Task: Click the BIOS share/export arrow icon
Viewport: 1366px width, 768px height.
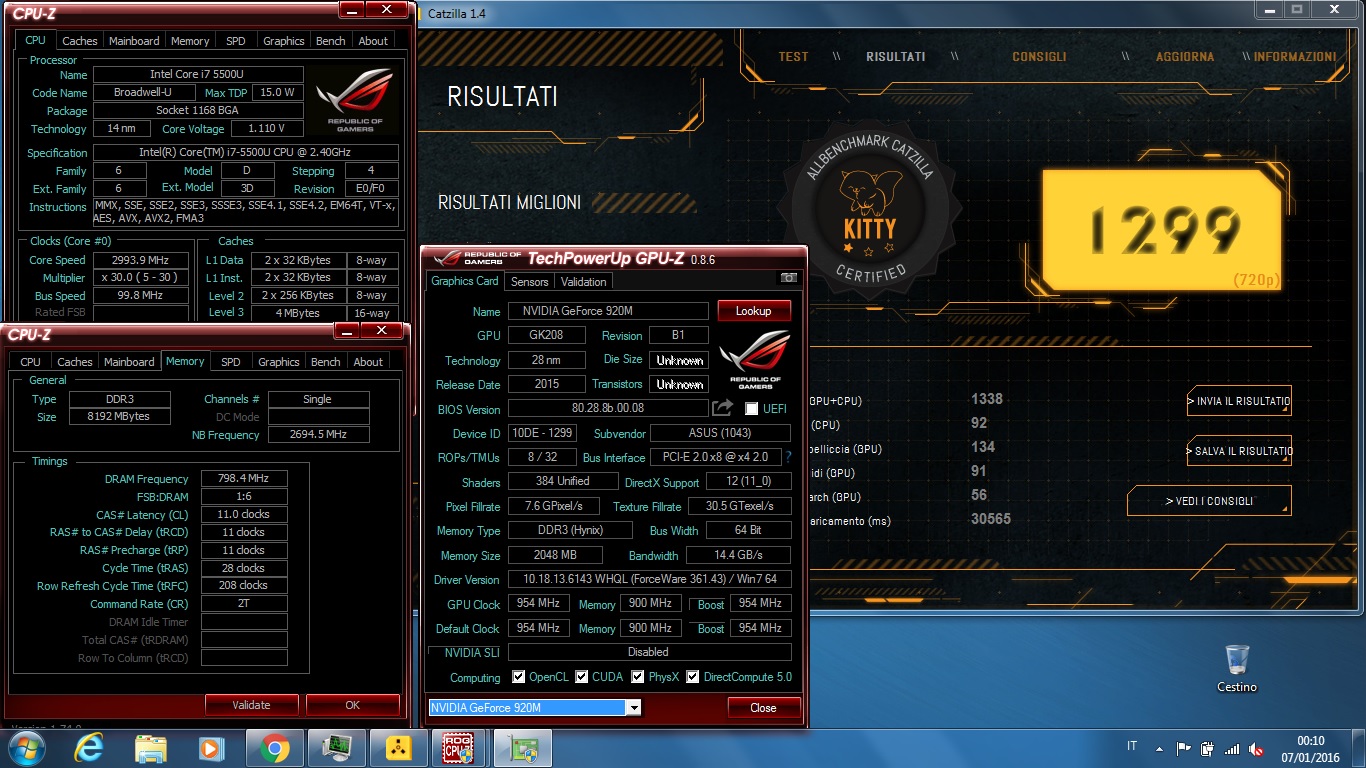Action: pyautogui.click(x=722, y=408)
